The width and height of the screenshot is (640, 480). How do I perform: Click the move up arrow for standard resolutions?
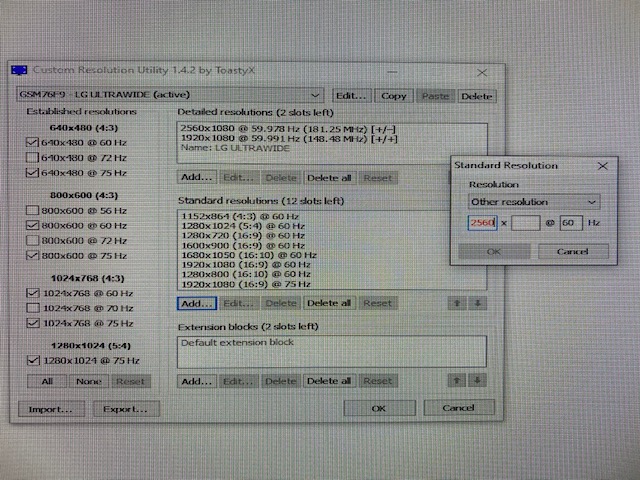457,303
